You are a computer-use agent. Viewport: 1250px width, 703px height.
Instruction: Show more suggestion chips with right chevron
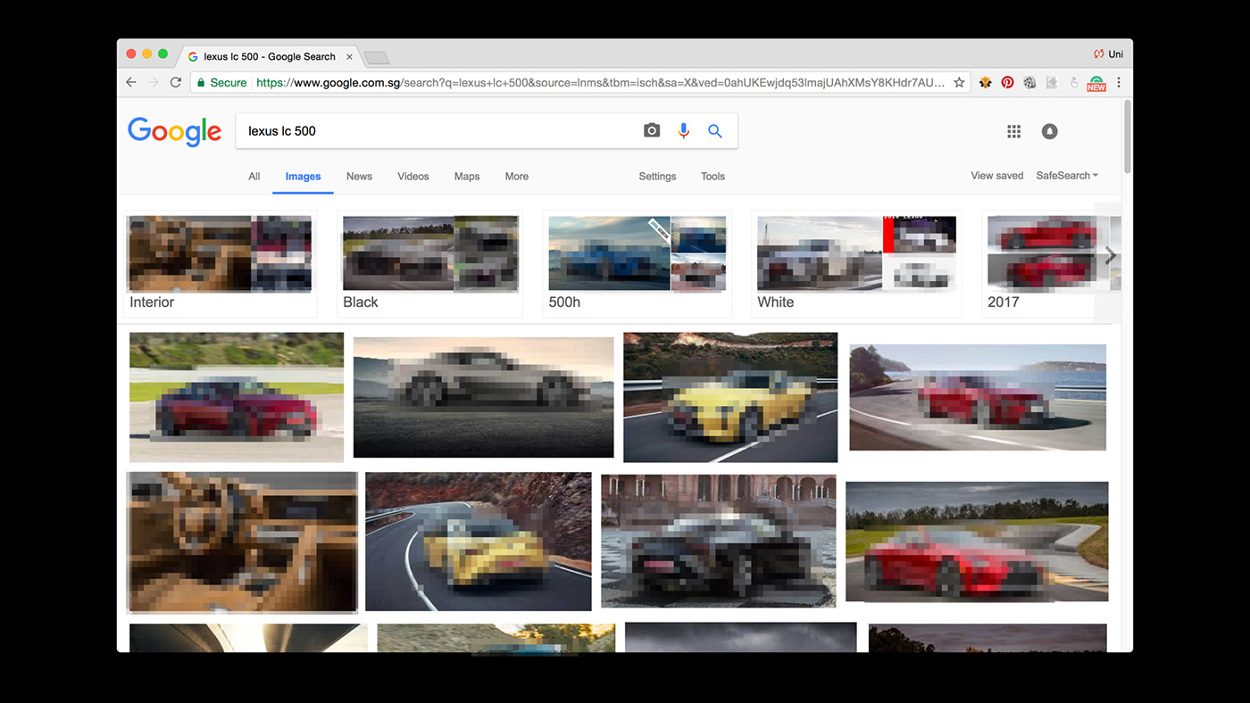tap(1109, 256)
